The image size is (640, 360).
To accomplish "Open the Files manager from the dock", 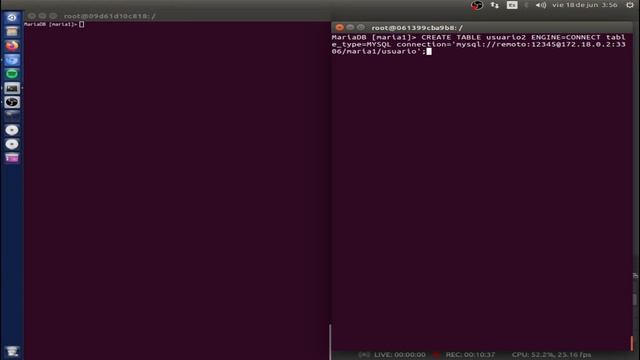I will [12, 31].
